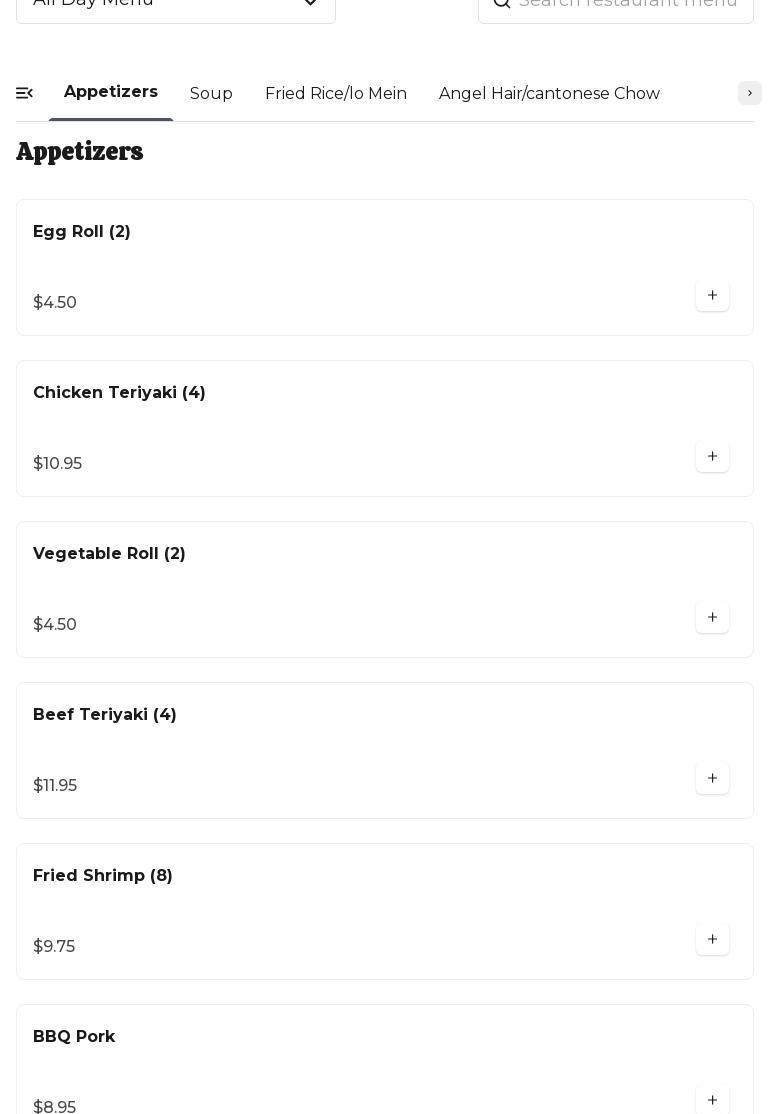Viewport: 770px width, 1114px height.
Task: Open the Egg Roll (2) item name
Action: click(x=82, y=232)
